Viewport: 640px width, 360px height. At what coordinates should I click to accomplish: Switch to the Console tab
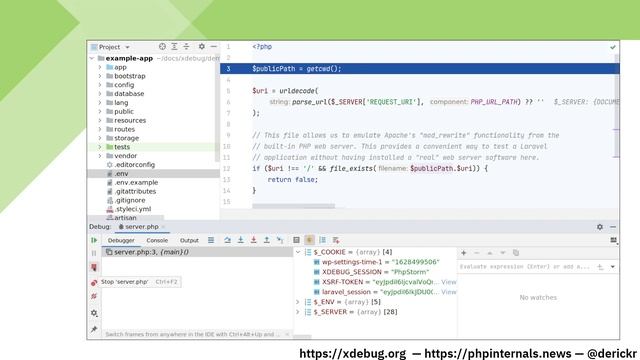click(x=157, y=240)
